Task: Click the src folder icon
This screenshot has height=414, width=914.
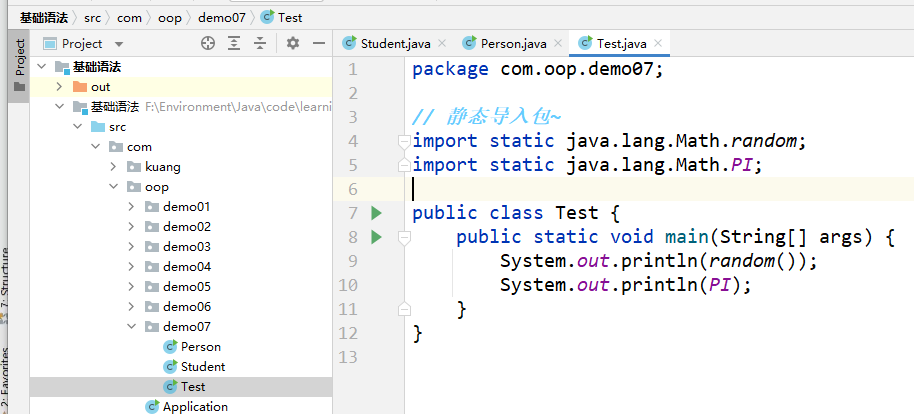Action: coord(98,127)
